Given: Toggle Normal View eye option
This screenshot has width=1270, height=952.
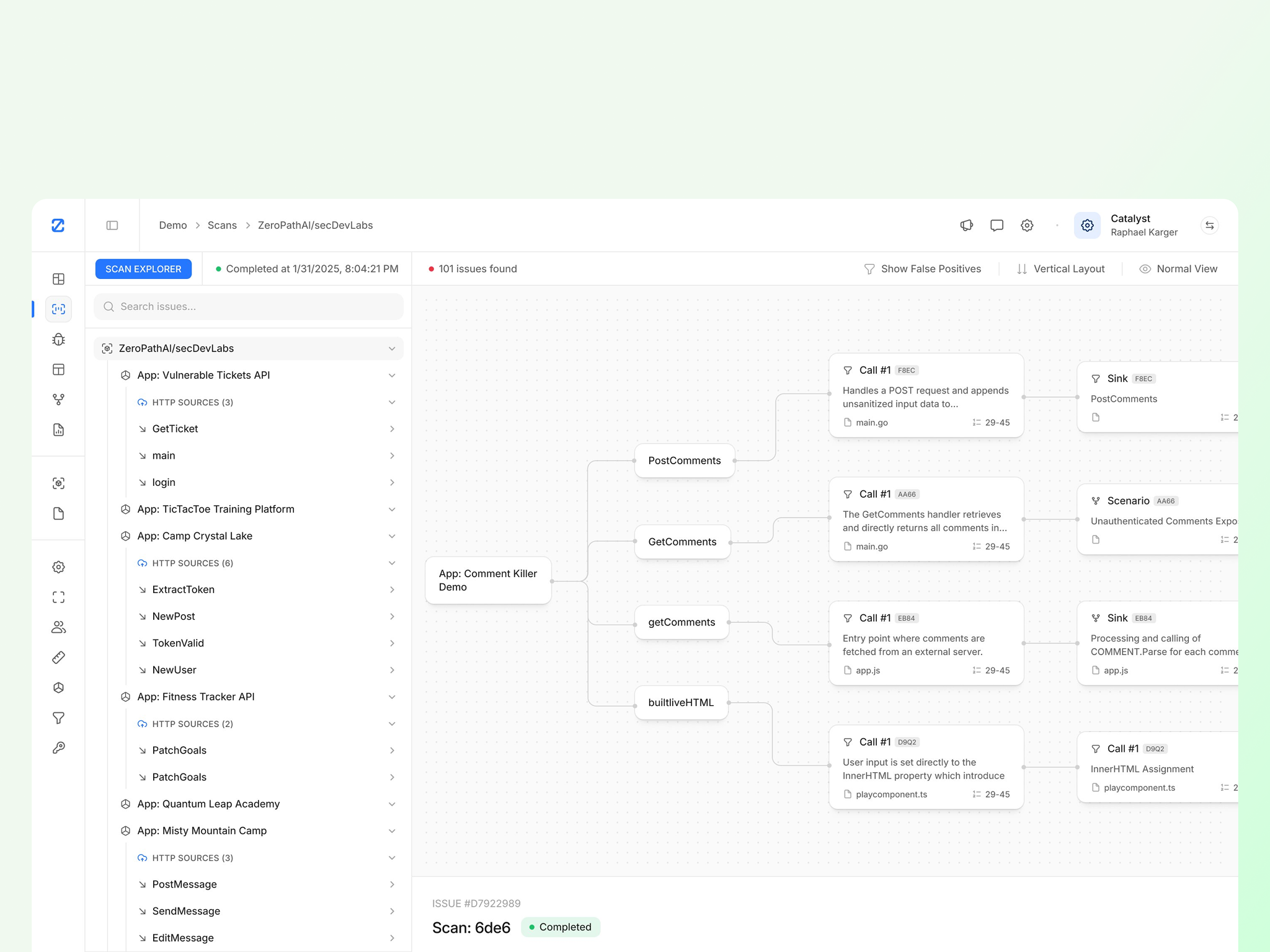Looking at the screenshot, I should click(1178, 268).
